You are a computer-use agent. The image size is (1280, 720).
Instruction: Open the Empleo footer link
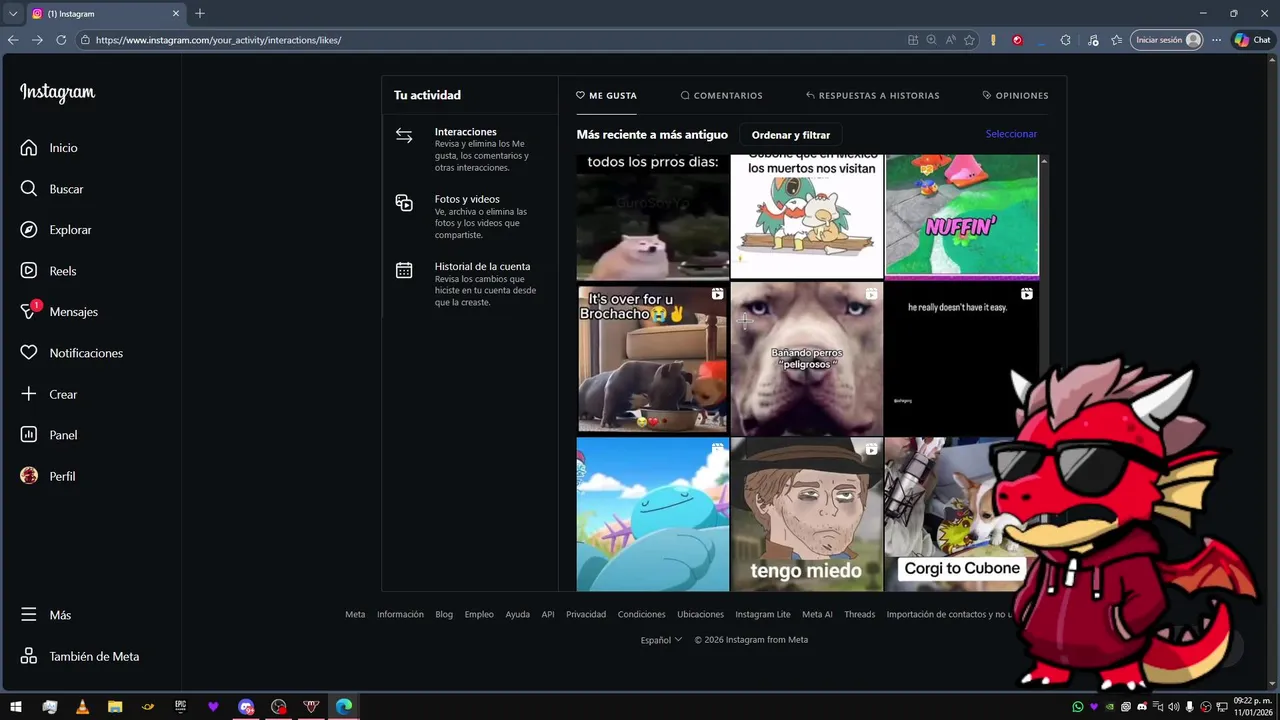coord(479,614)
